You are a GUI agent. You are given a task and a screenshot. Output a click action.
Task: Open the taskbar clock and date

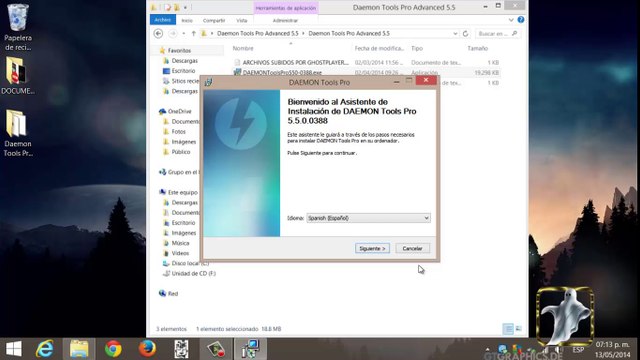point(612,349)
